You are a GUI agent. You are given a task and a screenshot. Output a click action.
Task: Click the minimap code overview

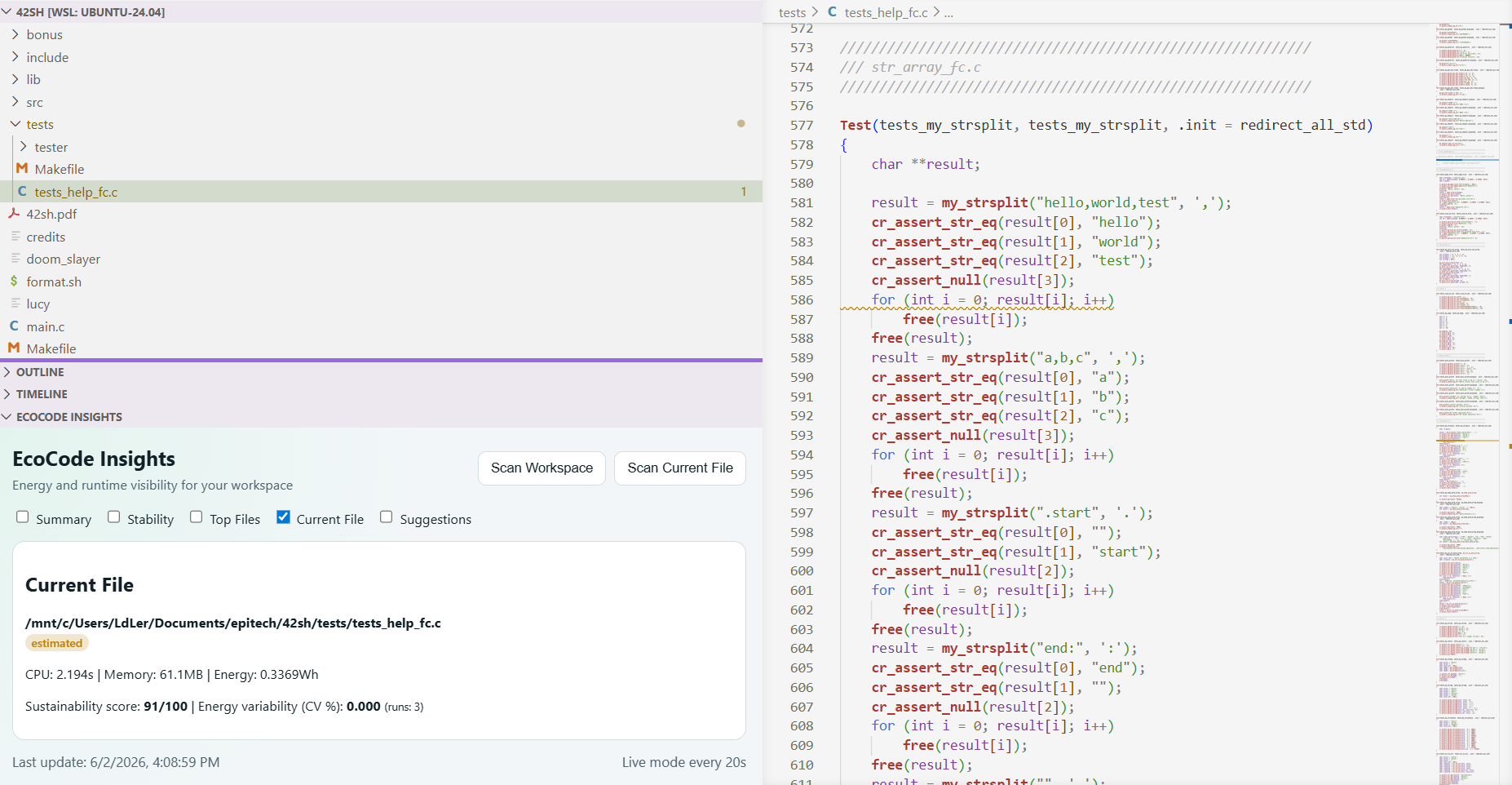click(x=1467, y=404)
